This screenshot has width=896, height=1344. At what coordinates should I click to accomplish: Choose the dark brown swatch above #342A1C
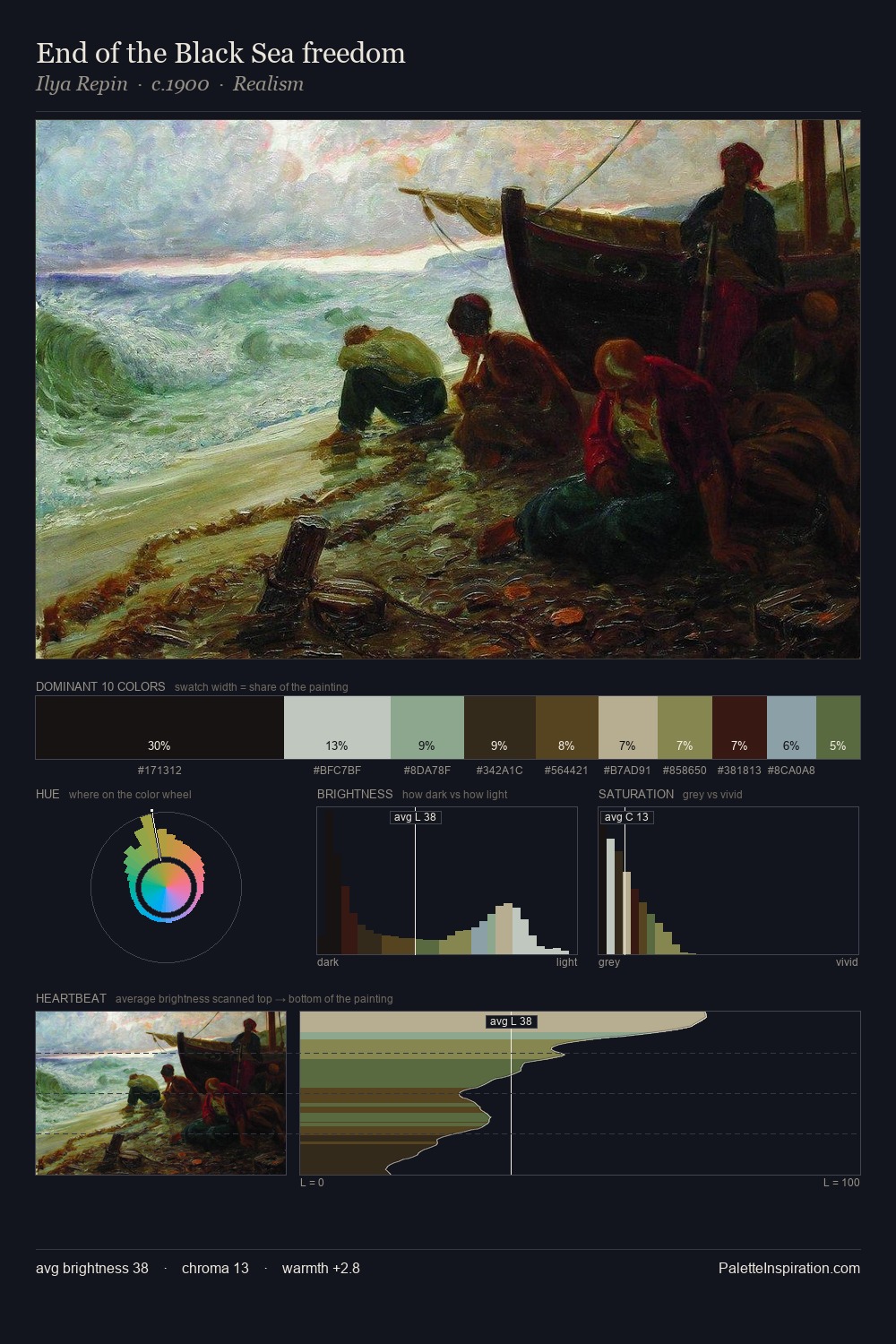coord(500,728)
